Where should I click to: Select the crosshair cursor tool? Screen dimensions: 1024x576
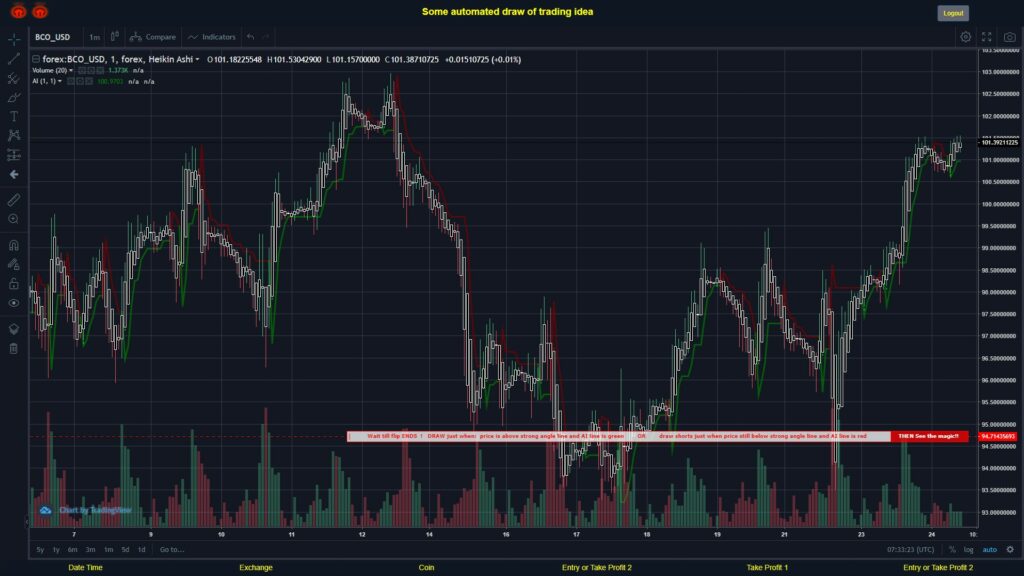[x=14, y=39]
